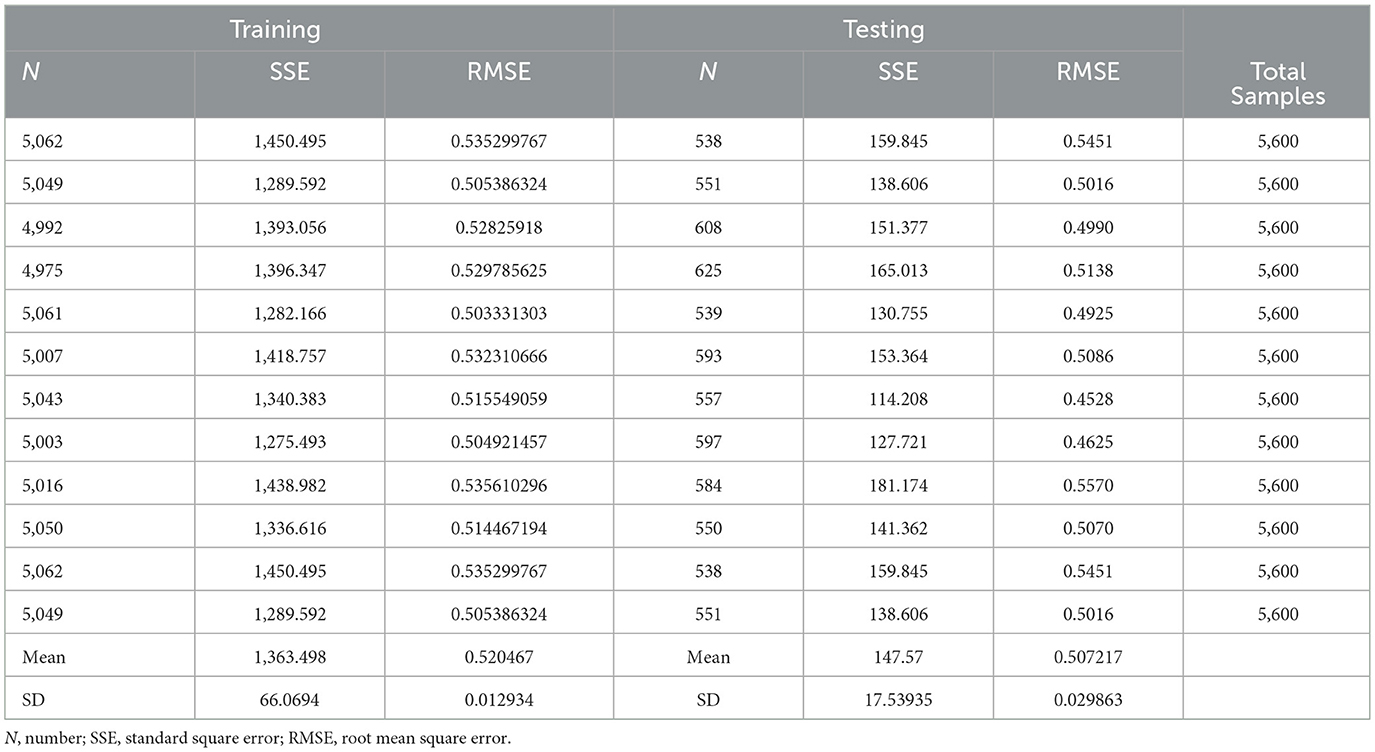Screen dimensions: 1375x752
Task: Click the SSE header under Training
Action: tap(289, 72)
